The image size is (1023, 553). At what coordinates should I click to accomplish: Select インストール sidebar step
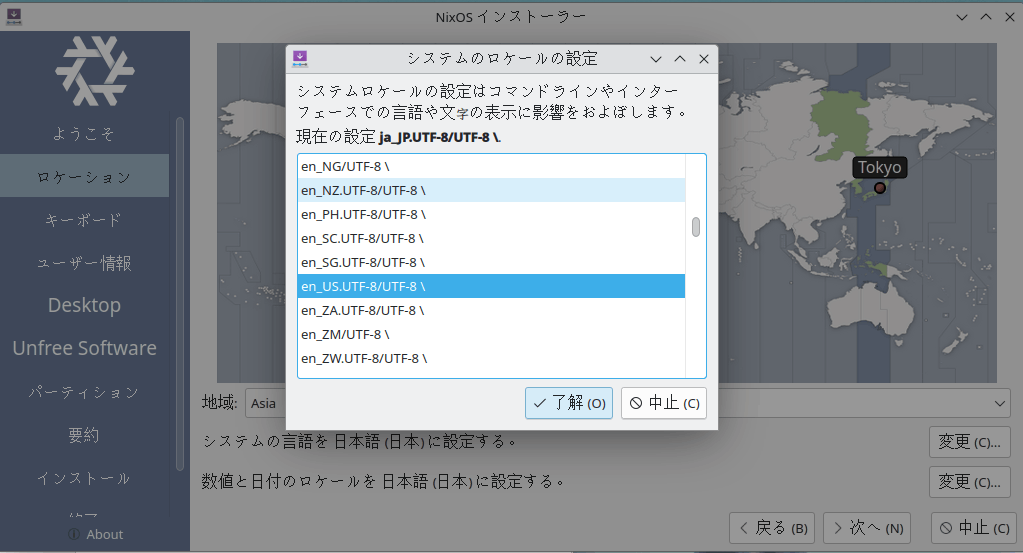84,478
